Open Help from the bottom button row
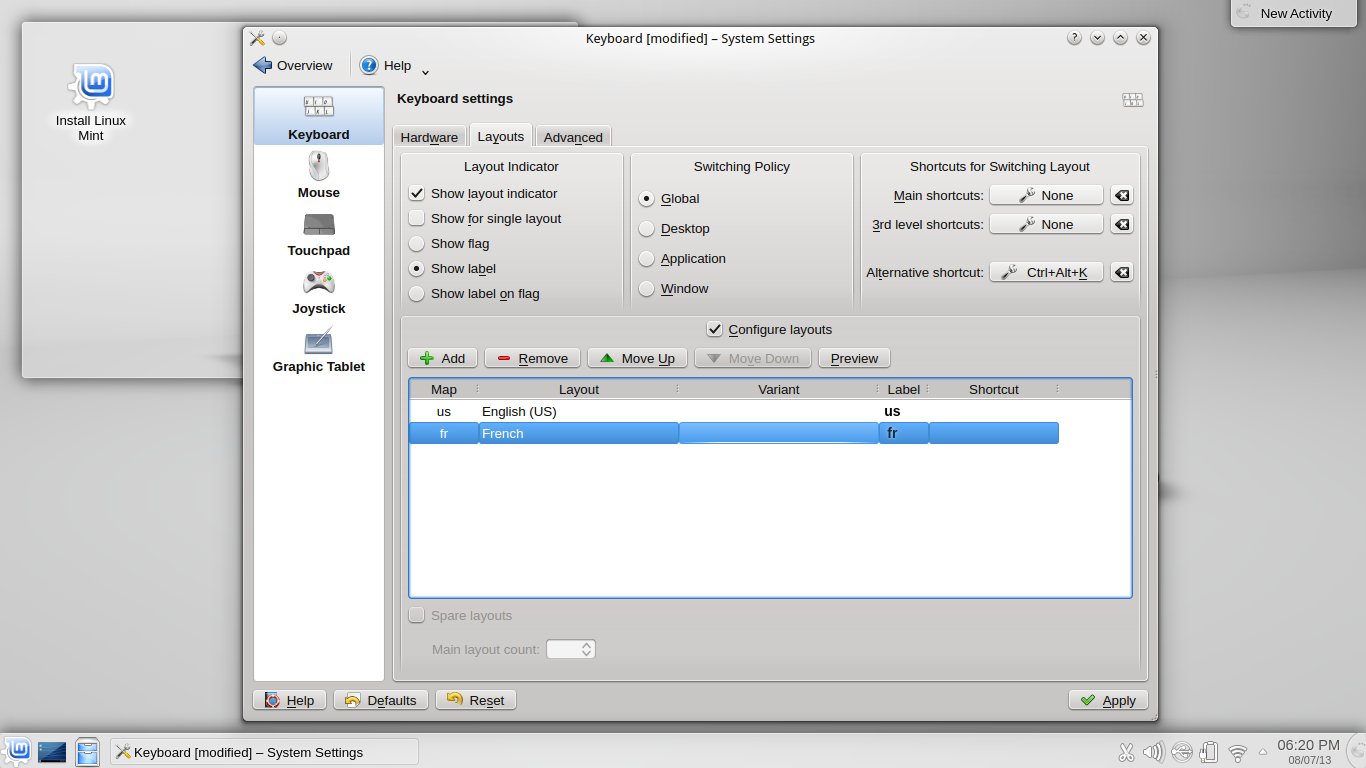The image size is (1366, 768). click(289, 701)
